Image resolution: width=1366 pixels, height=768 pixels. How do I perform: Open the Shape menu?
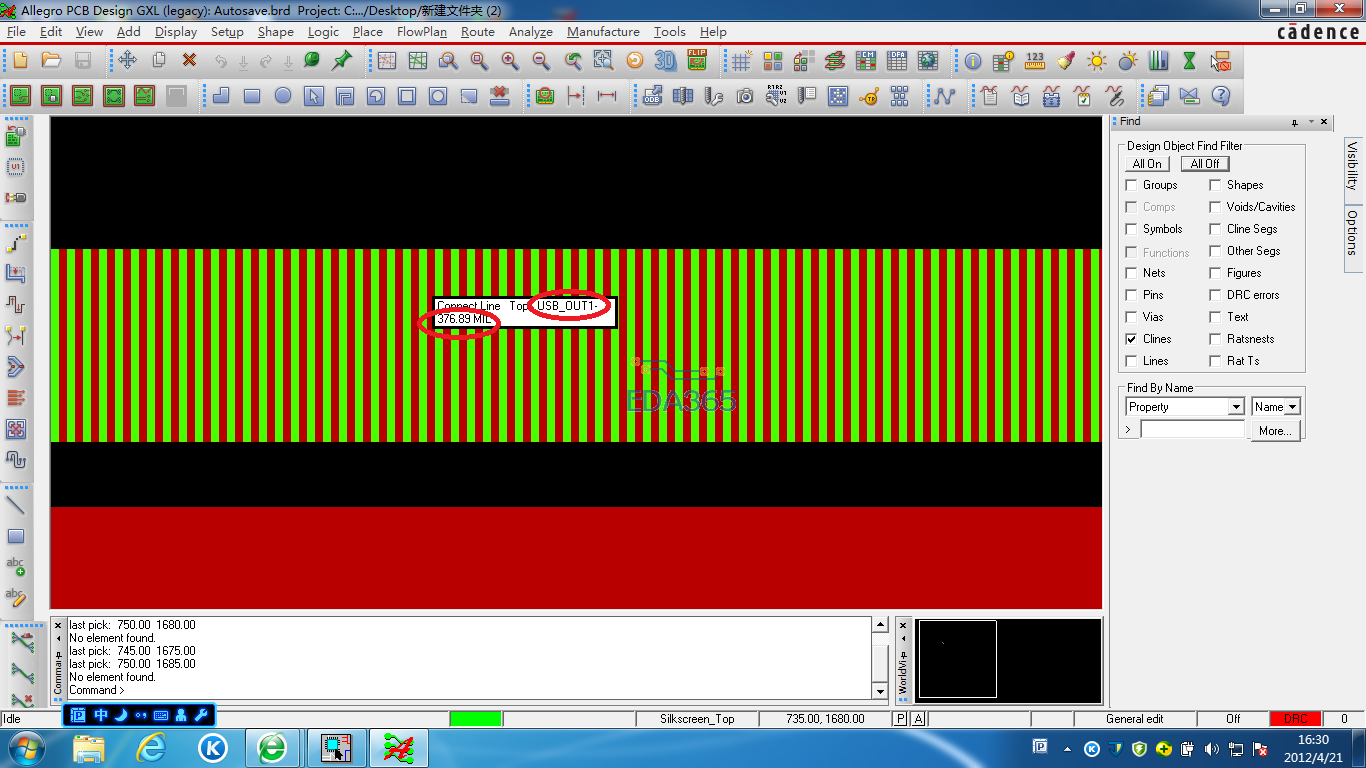[276, 32]
